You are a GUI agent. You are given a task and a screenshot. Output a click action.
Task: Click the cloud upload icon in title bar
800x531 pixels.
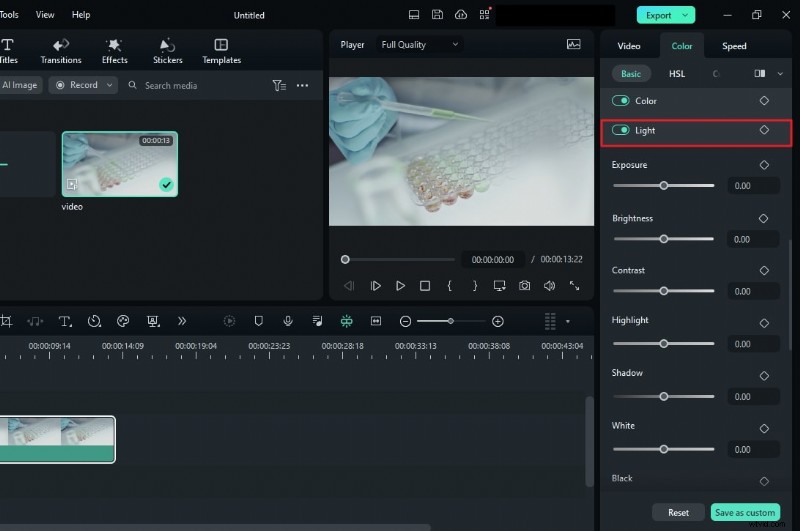460,15
